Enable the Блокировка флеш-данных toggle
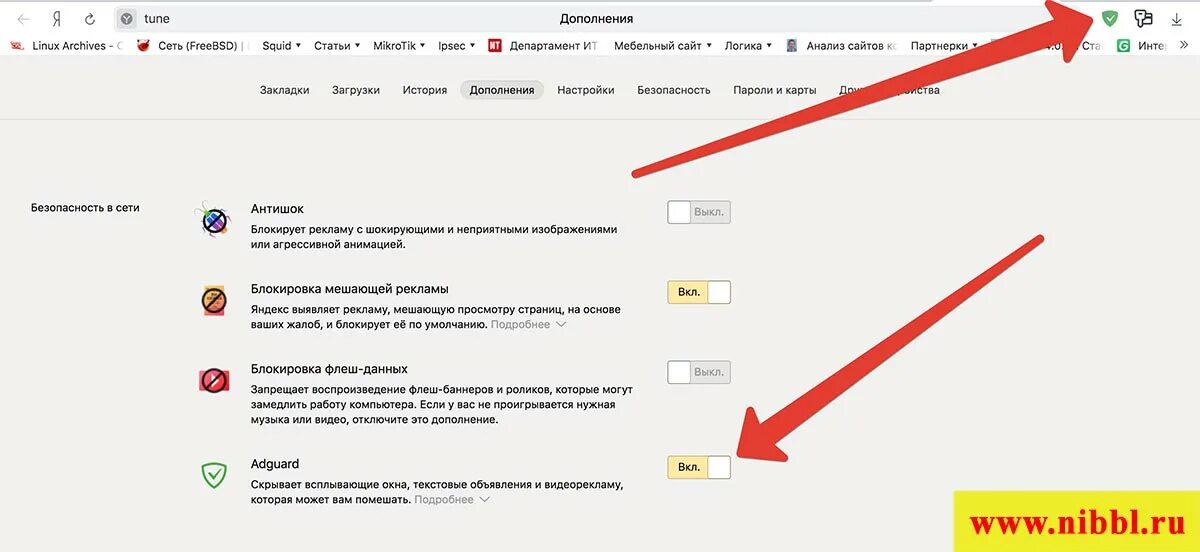1200x552 pixels. (x=699, y=372)
